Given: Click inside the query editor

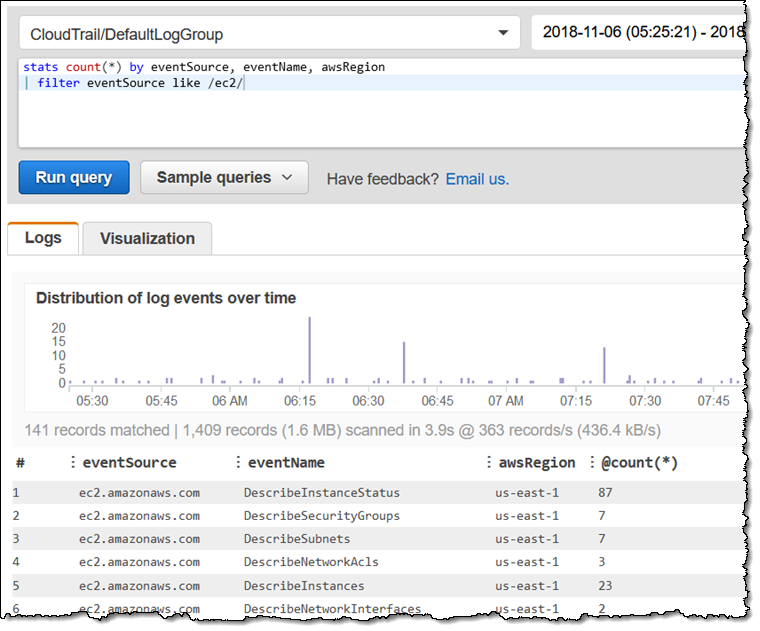Looking at the screenshot, I should [381, 103].
